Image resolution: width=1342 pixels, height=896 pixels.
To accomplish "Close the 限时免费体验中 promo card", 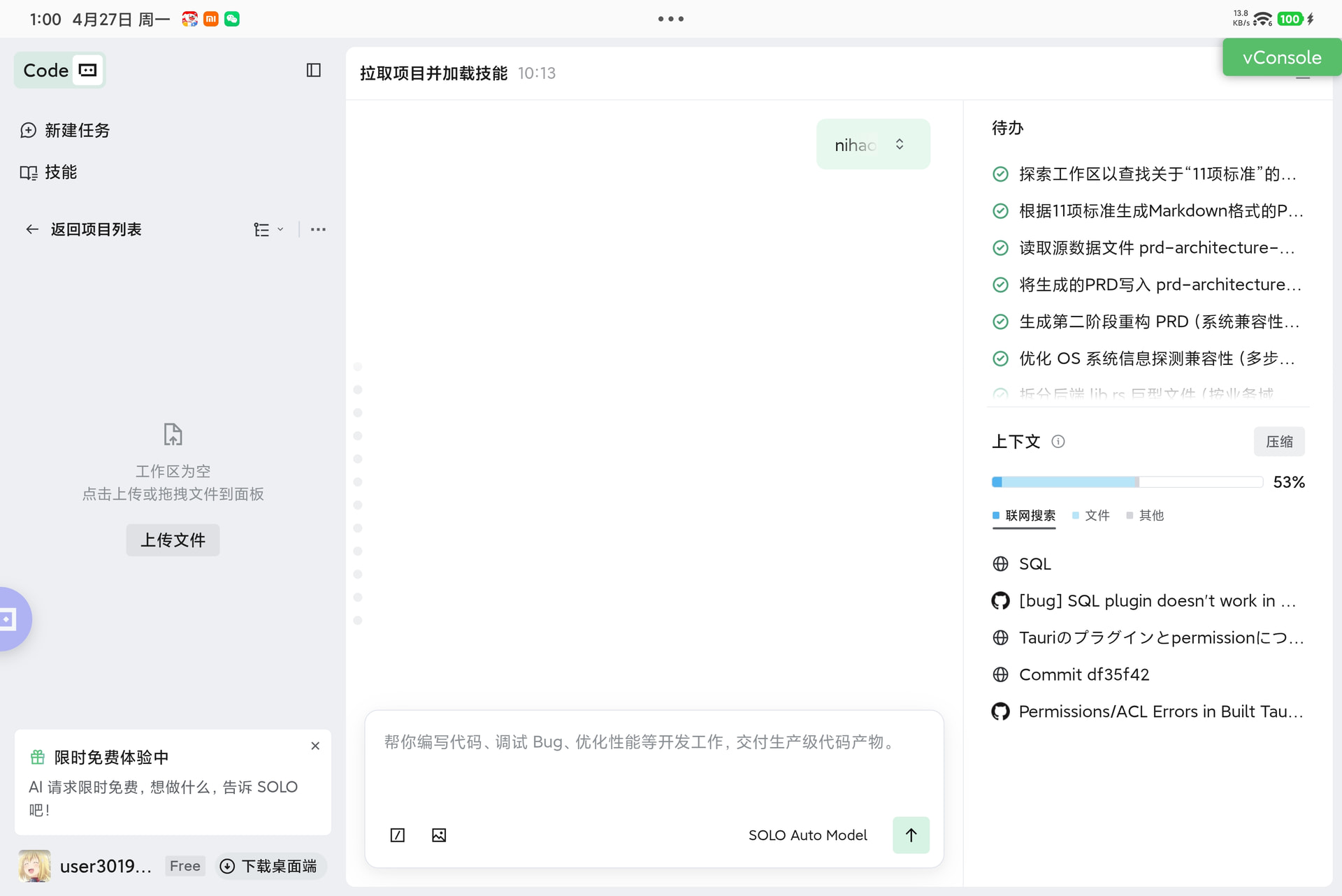I will [x=315, y=746].
